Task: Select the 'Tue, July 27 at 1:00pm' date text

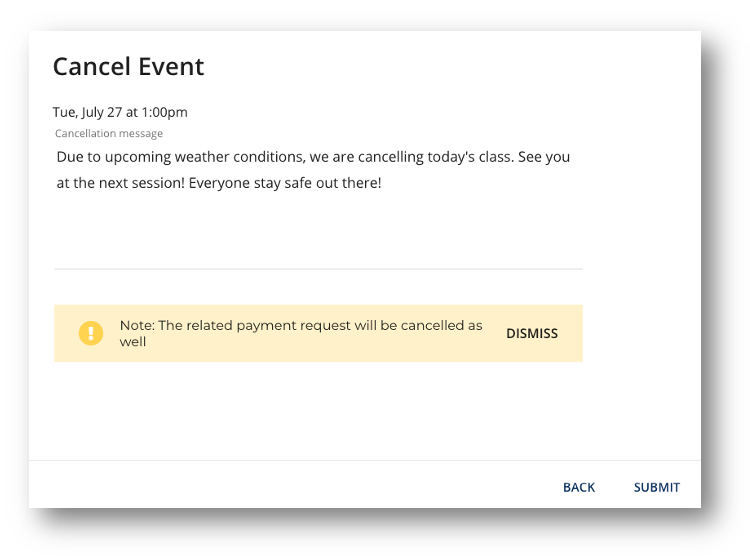Action: [x=120, y=112]
